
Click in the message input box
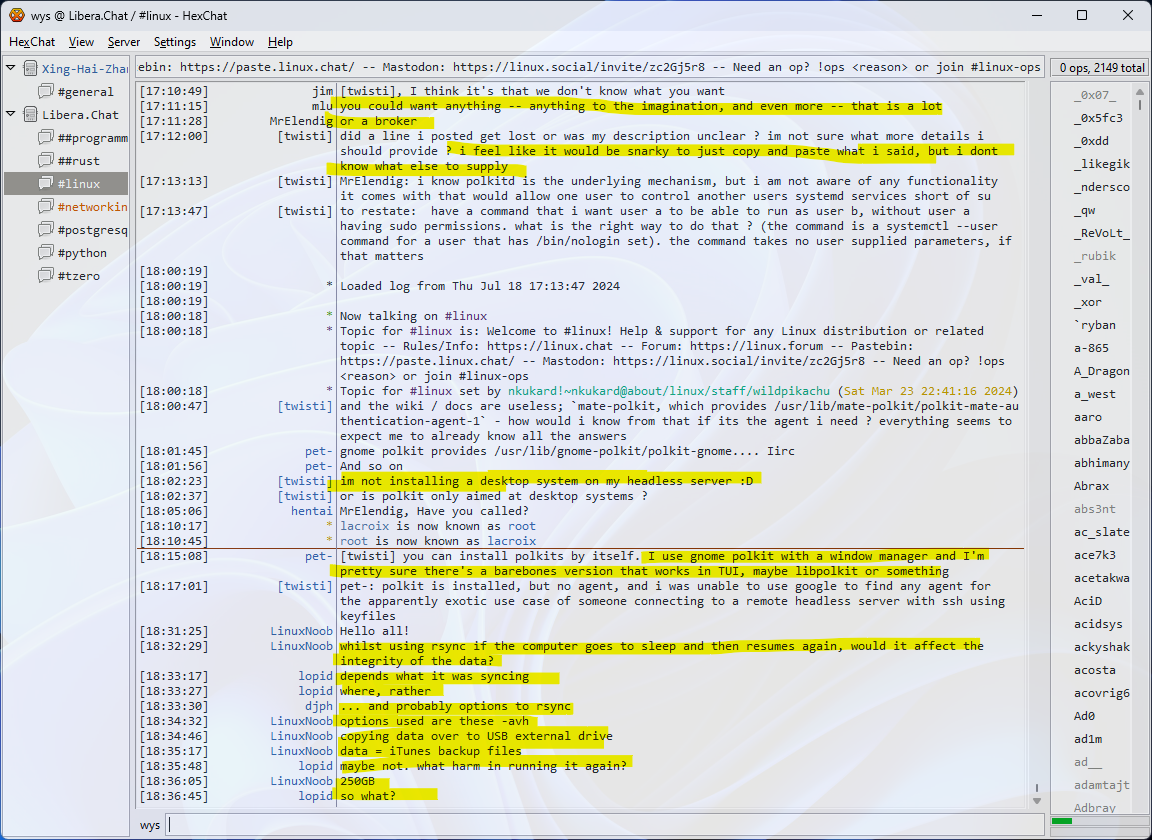pyautogui.click(x=600, y=825)
